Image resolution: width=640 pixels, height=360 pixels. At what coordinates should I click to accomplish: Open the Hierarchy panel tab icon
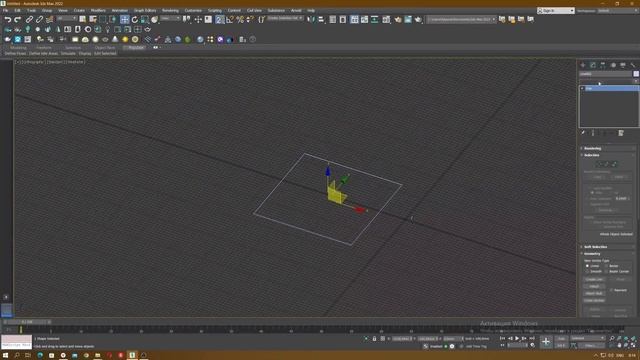(603, 65)
